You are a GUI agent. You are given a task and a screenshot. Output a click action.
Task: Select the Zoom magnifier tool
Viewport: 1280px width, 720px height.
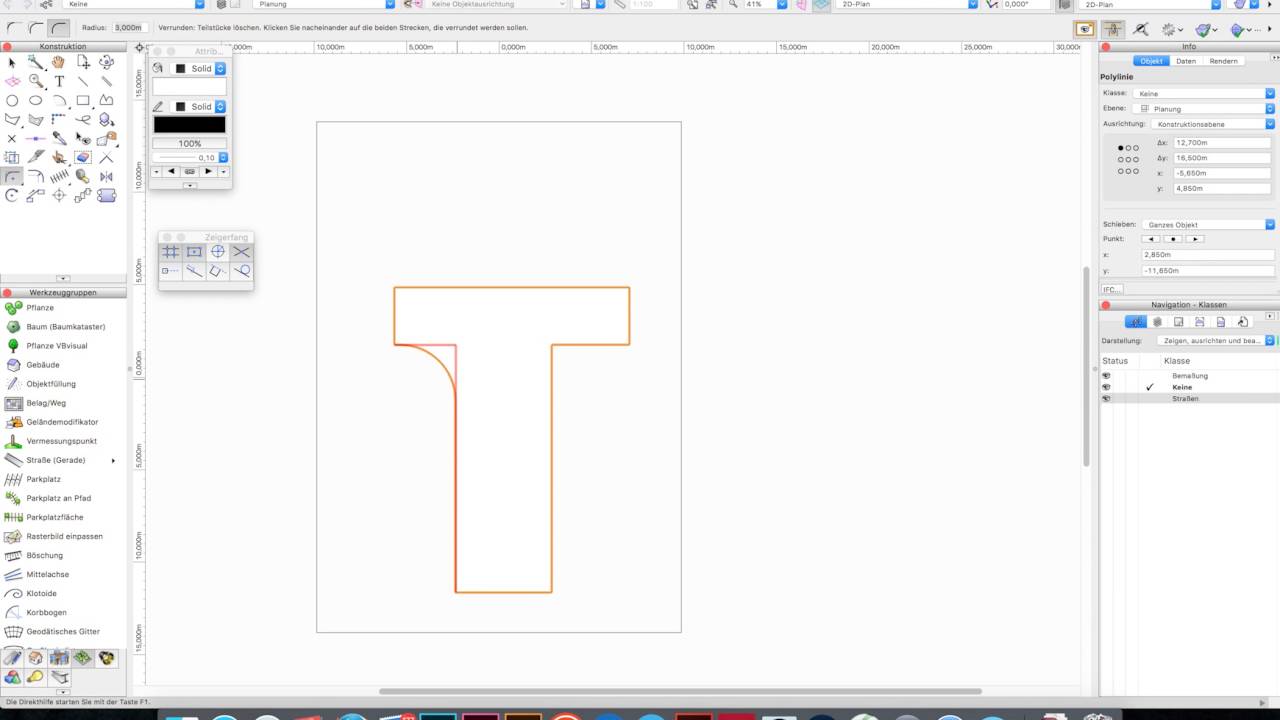coord(36,81)
